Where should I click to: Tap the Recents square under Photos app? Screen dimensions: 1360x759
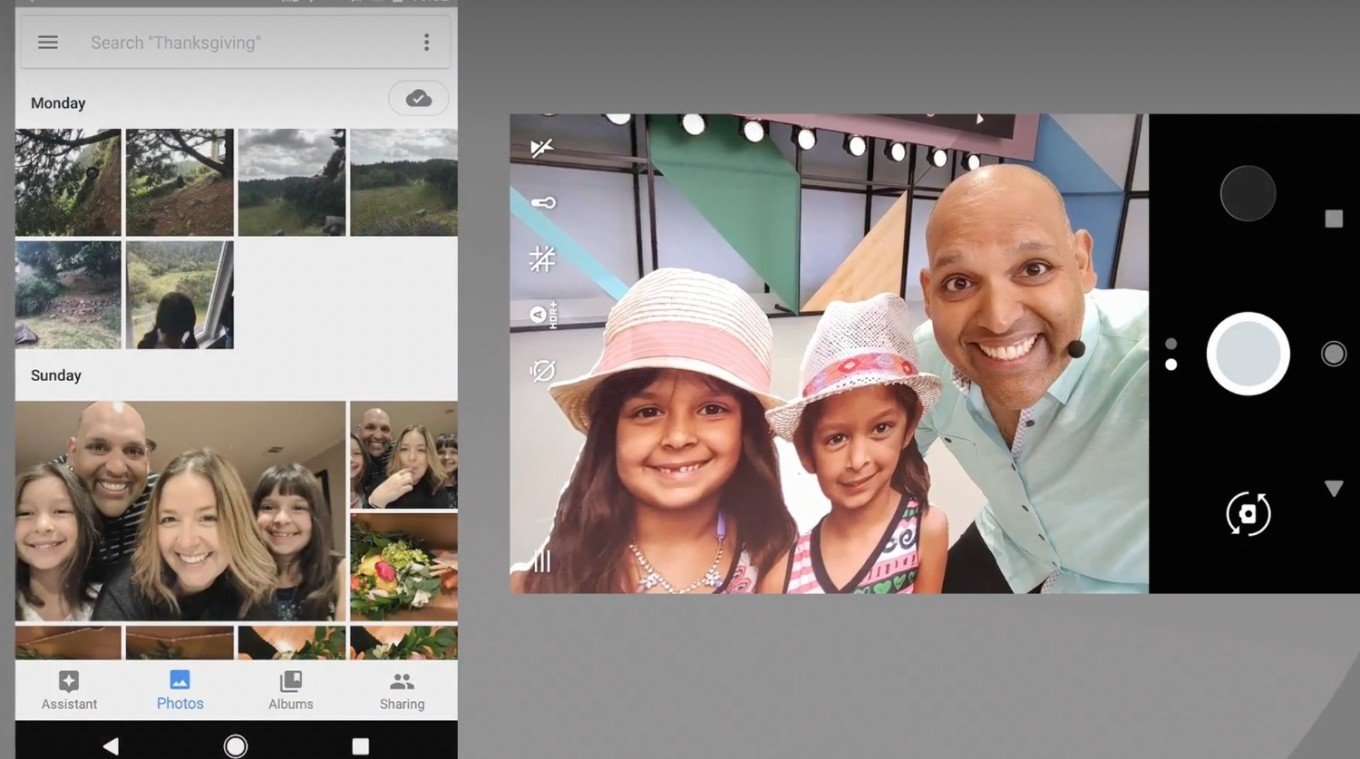click(360, 746)
